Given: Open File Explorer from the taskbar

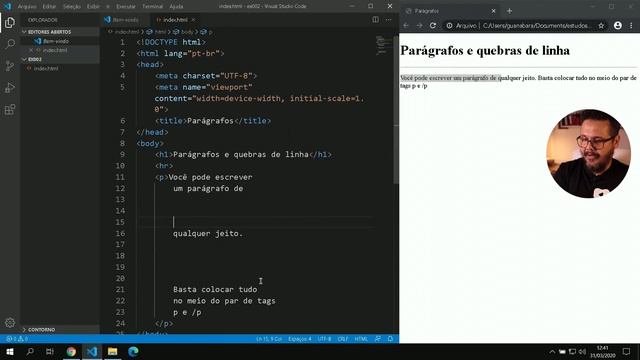Looking at the screenshot, I should point(113,351).
